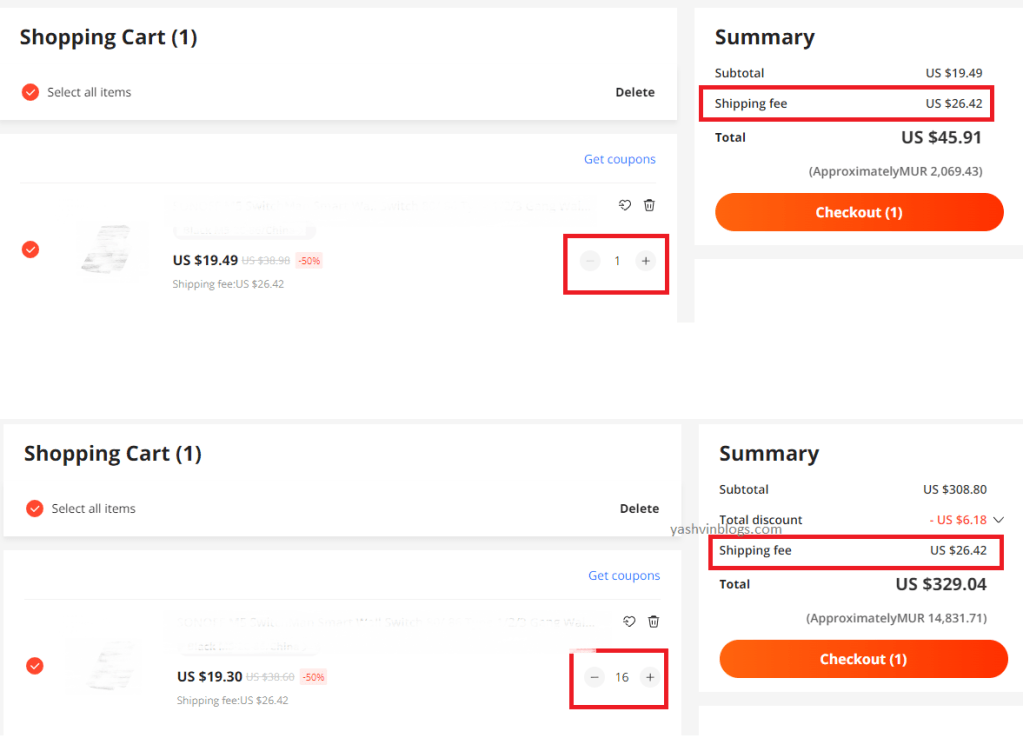This screenshot has height=738, width=1023.
Task: Uncheck the item priced US $19.49
Action: 30,249
